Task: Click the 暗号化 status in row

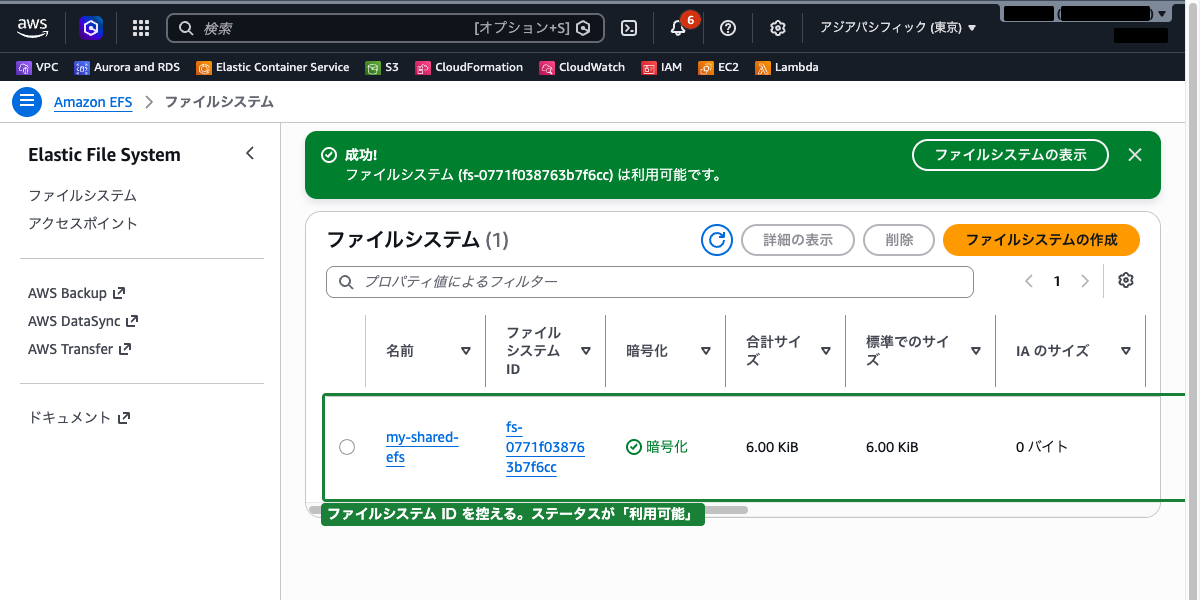Action: click(x=657, y=447)
